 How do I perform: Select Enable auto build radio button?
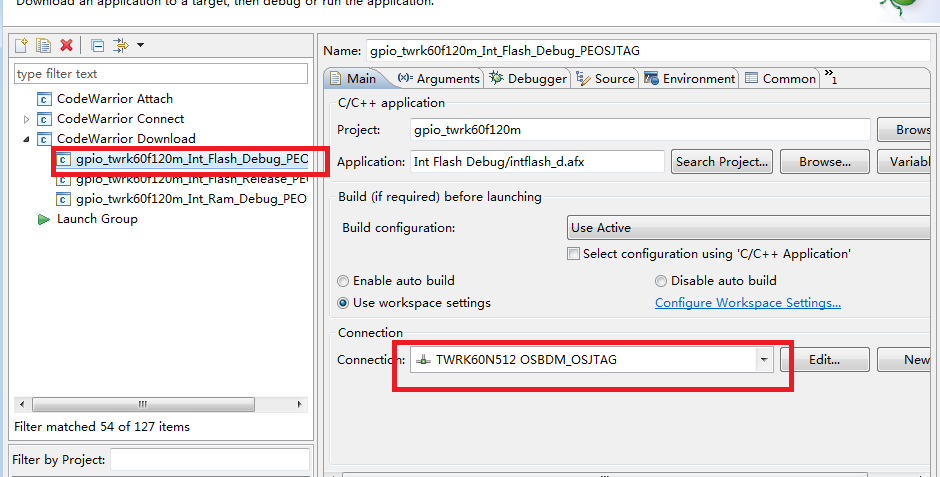coord(343,281)
